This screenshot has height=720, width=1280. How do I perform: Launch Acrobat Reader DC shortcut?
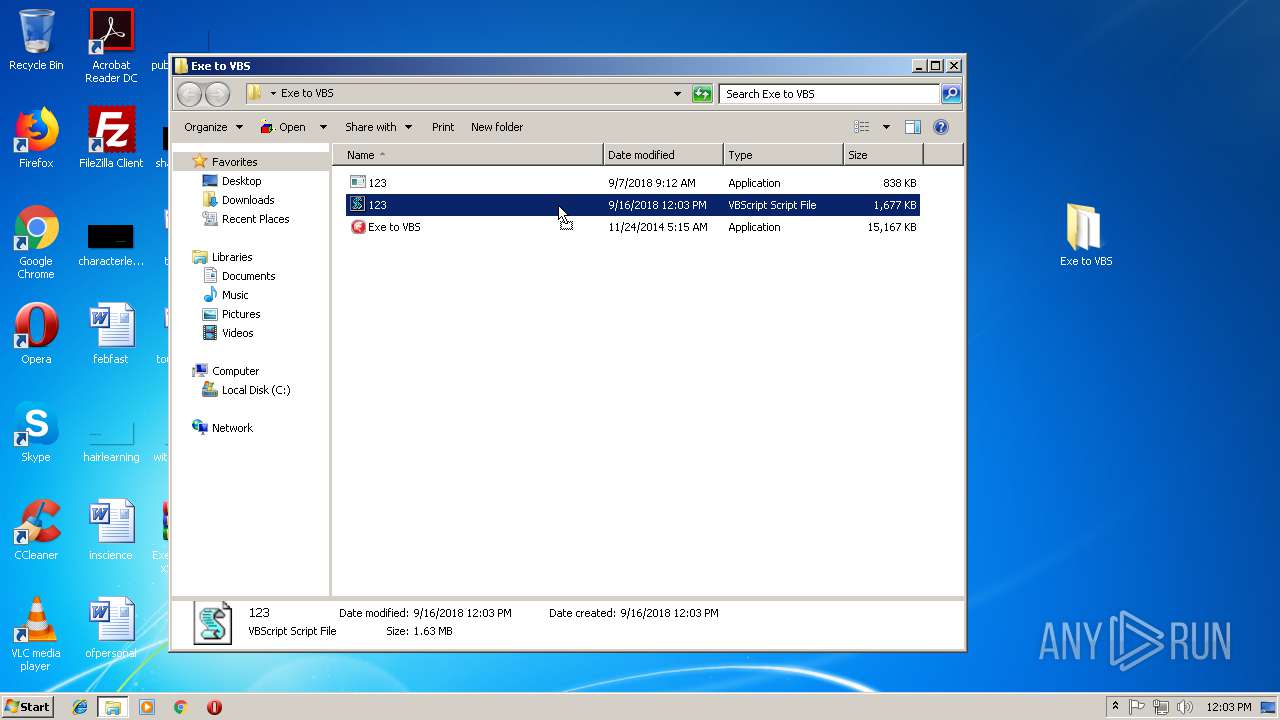coord(111,46)
